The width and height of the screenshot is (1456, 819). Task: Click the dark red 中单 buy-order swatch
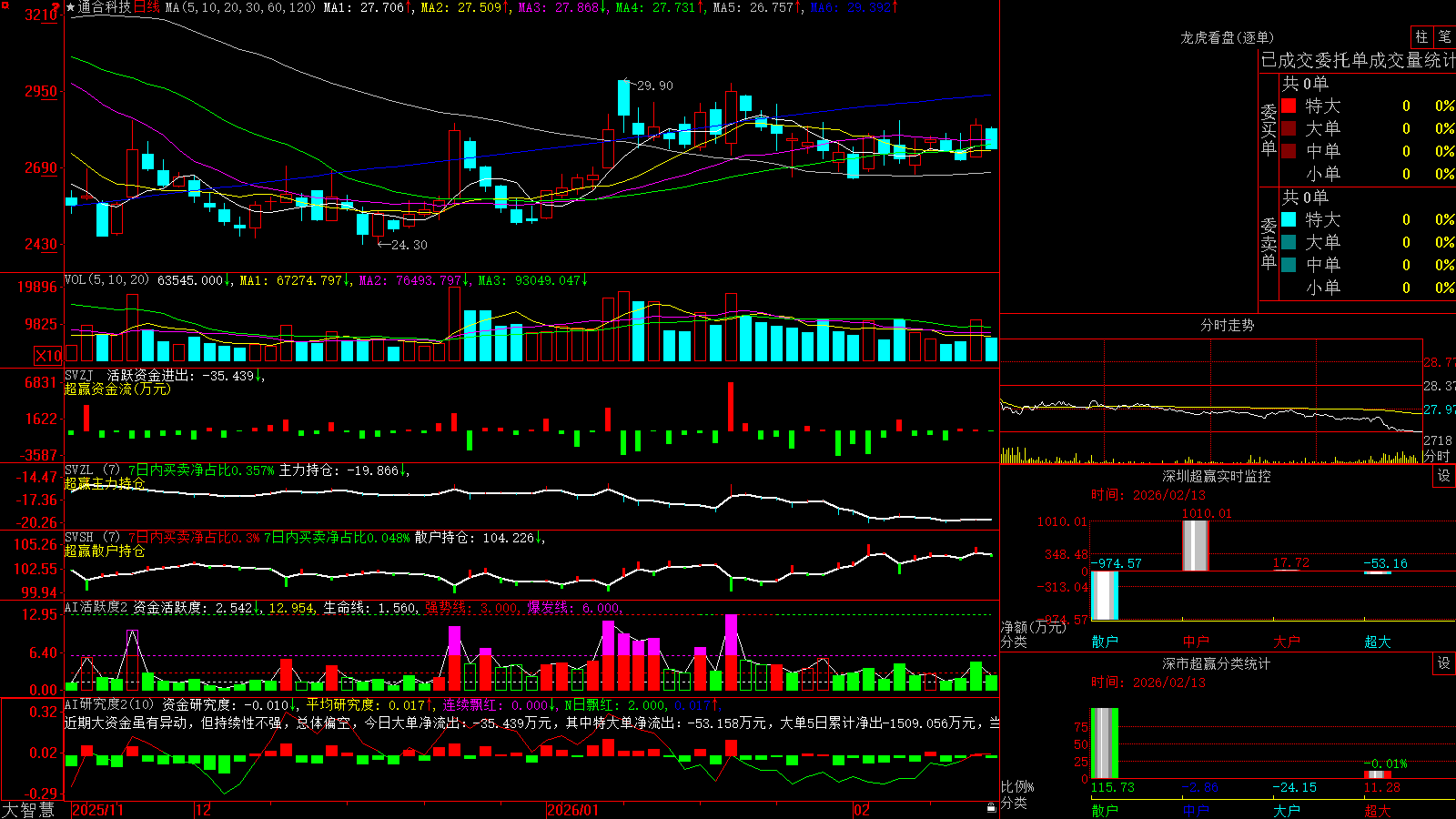(x=1289, y=151)
